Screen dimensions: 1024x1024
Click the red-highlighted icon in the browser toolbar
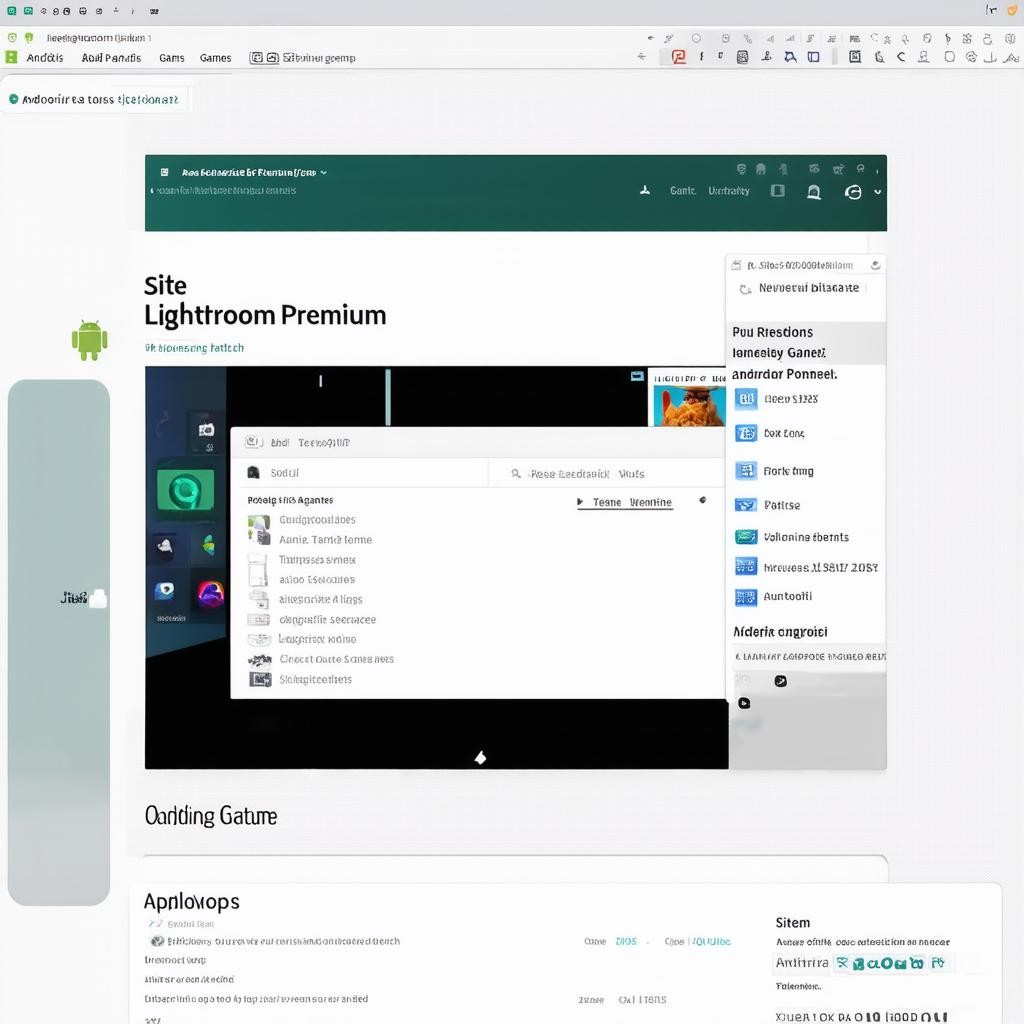coord(678,57)
